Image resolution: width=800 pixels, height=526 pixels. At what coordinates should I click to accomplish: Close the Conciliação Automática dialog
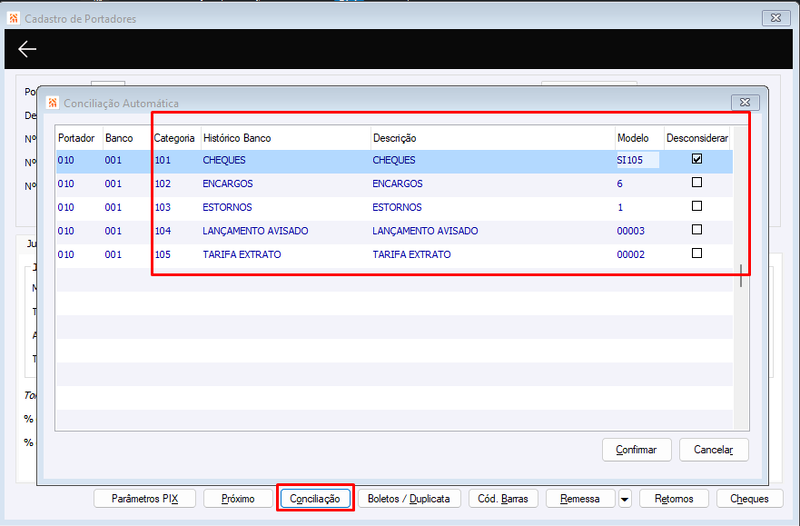[x=745, y=103]
